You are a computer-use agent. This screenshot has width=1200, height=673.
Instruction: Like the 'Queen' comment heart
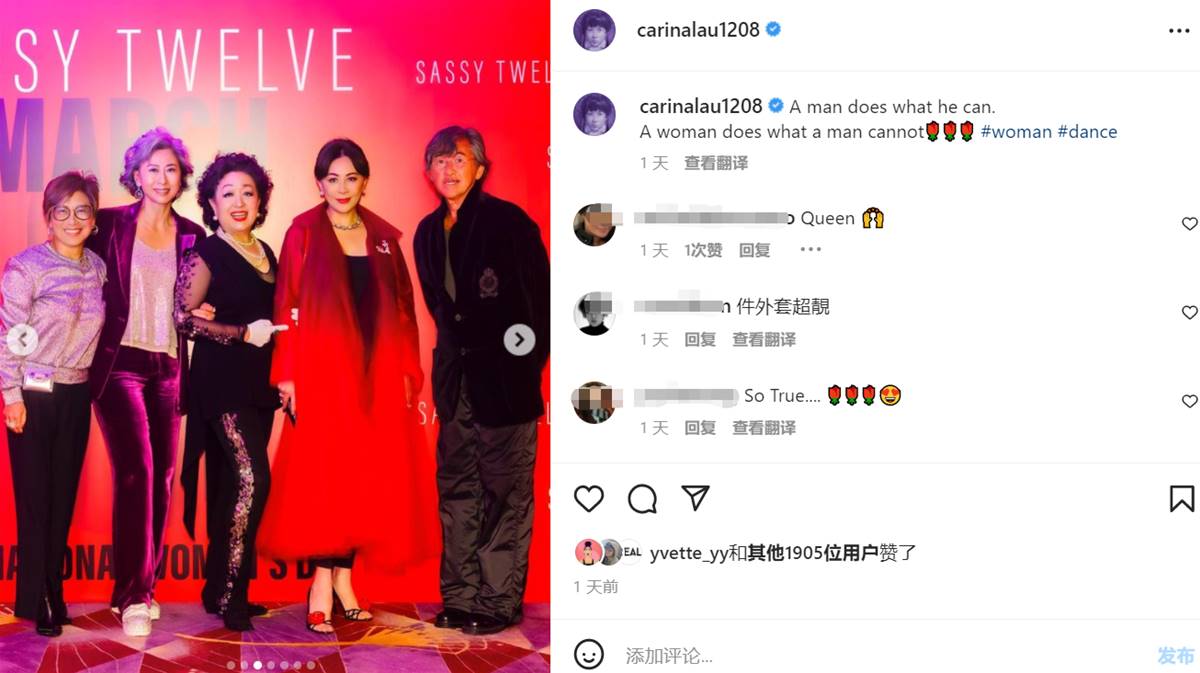tap(1189, 224)
